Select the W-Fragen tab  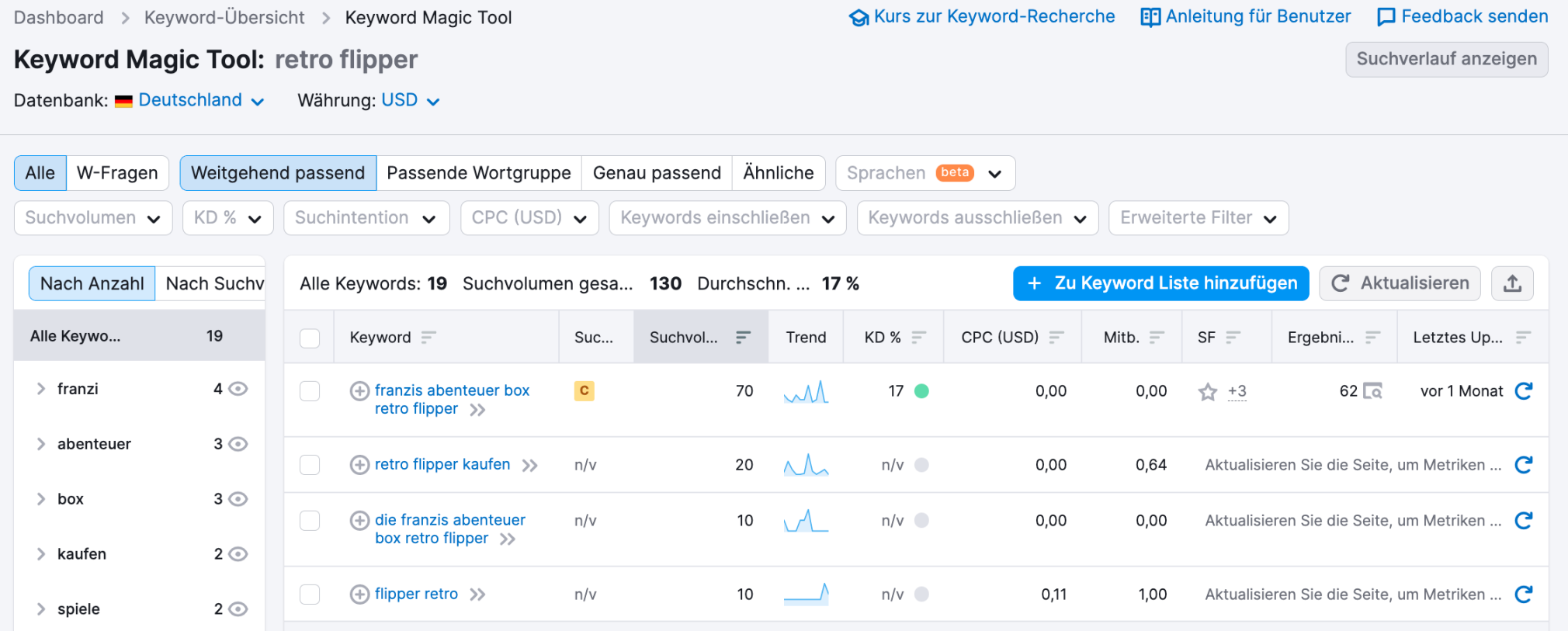point(117,172)
